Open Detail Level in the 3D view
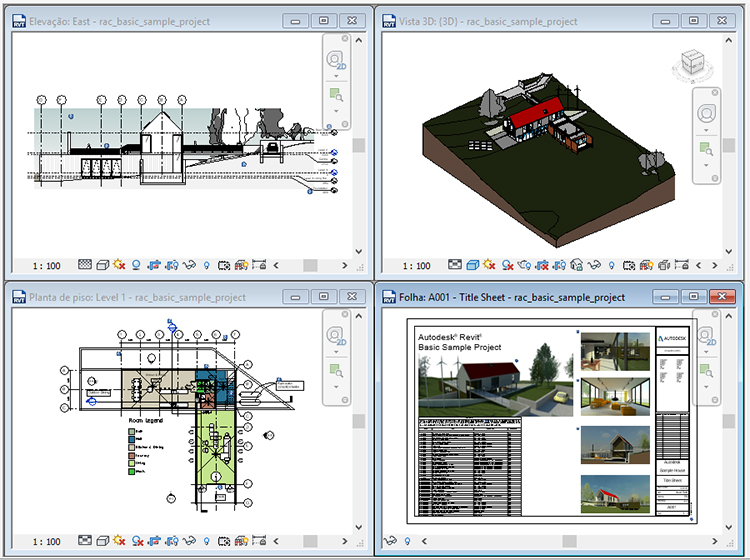750x560 pixels. (x=455, y=264)
